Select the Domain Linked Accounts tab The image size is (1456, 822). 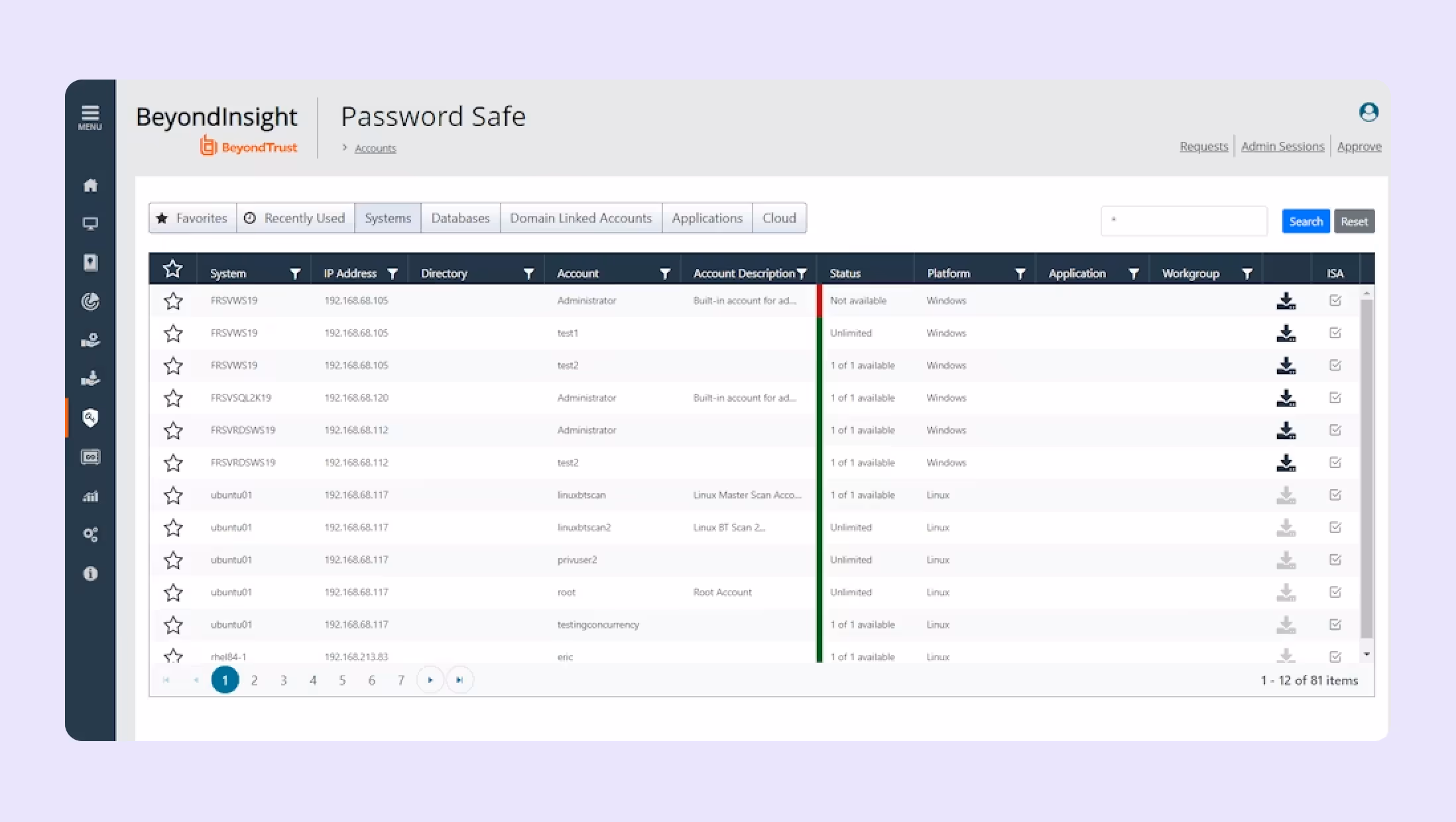pyautogui.click(x=580, y=217)
